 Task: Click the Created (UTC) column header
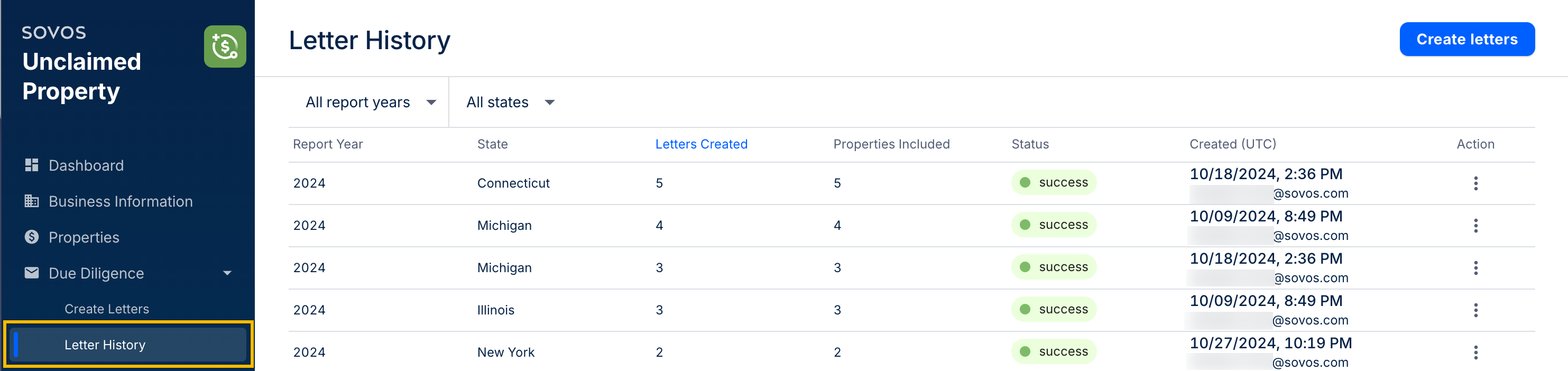click(1232, 144)
